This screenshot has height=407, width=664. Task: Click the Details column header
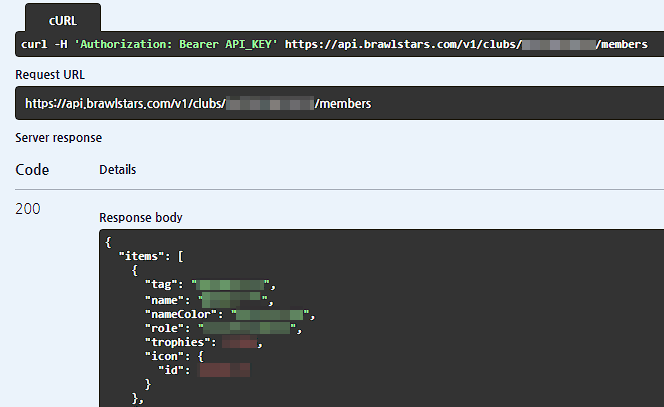pos(118,170)
